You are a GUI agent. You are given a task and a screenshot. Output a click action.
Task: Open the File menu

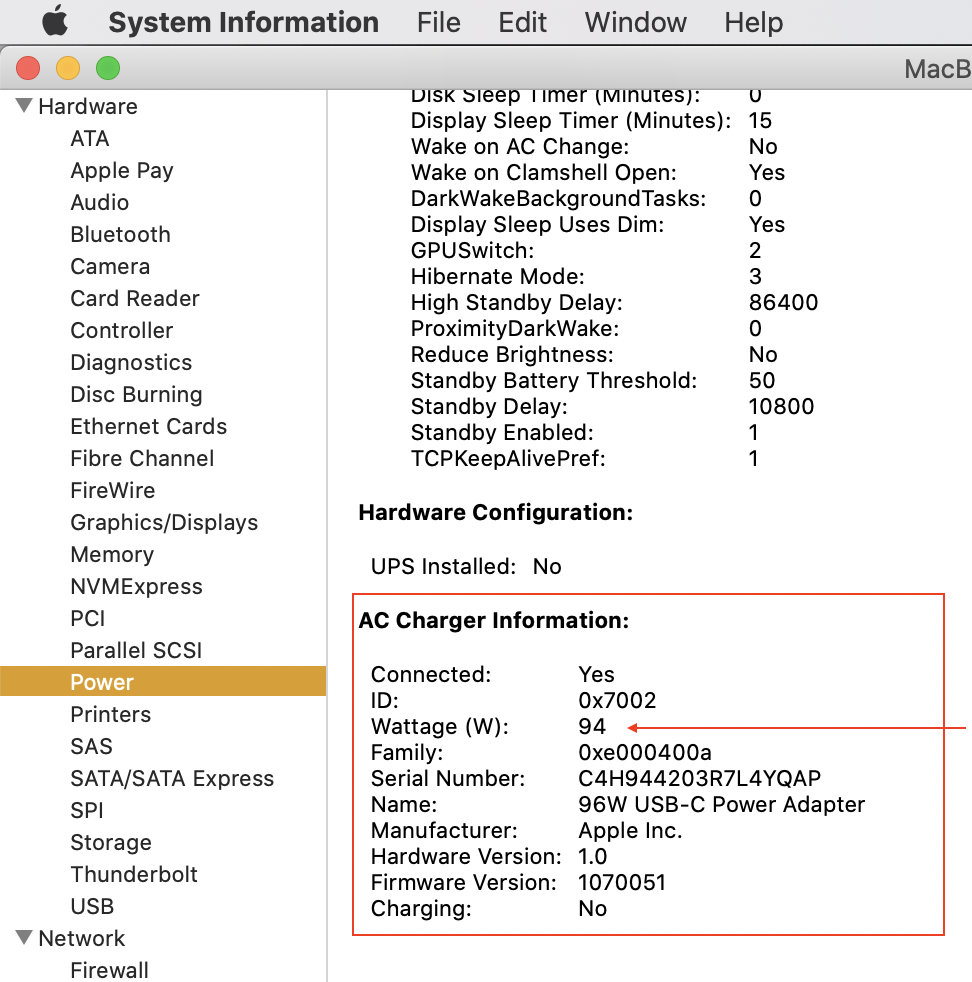(438, 22)
